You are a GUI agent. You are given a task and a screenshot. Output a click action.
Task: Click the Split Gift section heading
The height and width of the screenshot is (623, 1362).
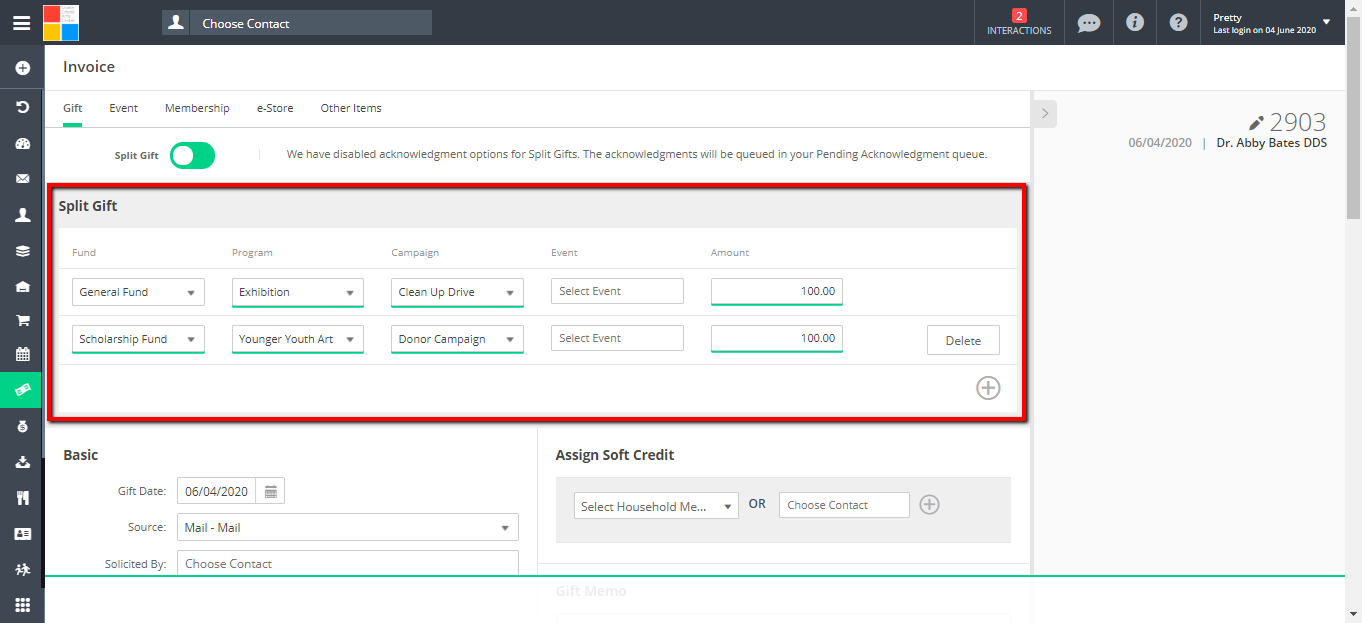click(x=88, y=206)
